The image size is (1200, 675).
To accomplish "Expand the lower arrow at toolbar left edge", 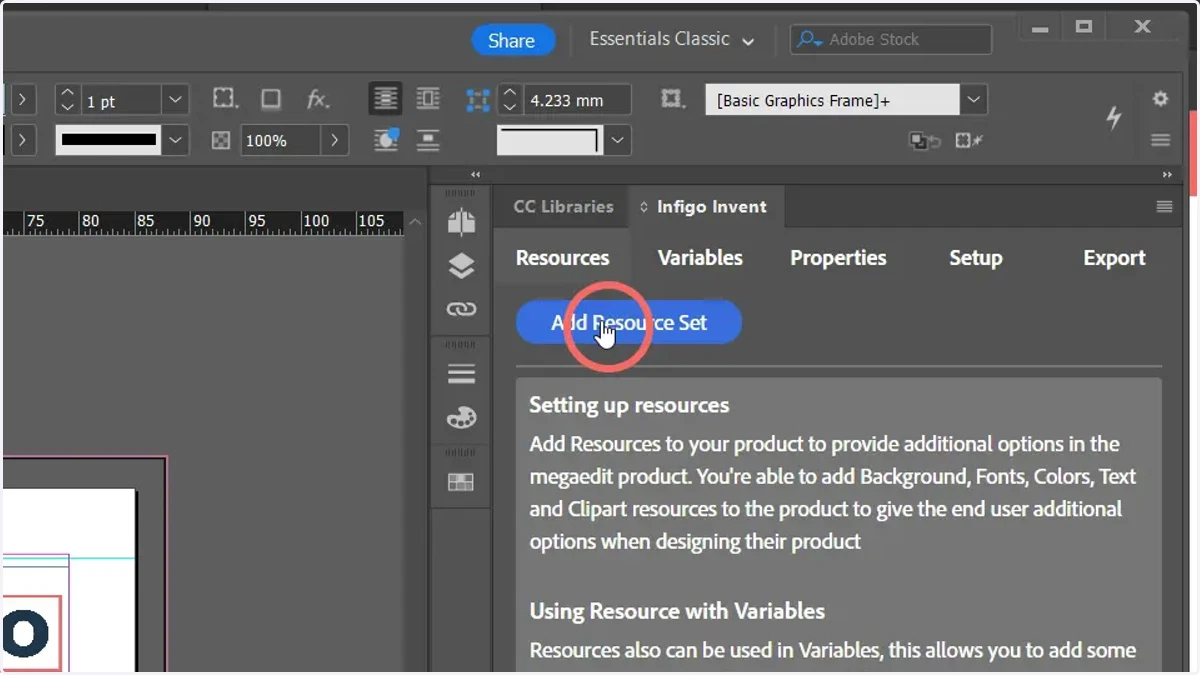I will (22, 141).
